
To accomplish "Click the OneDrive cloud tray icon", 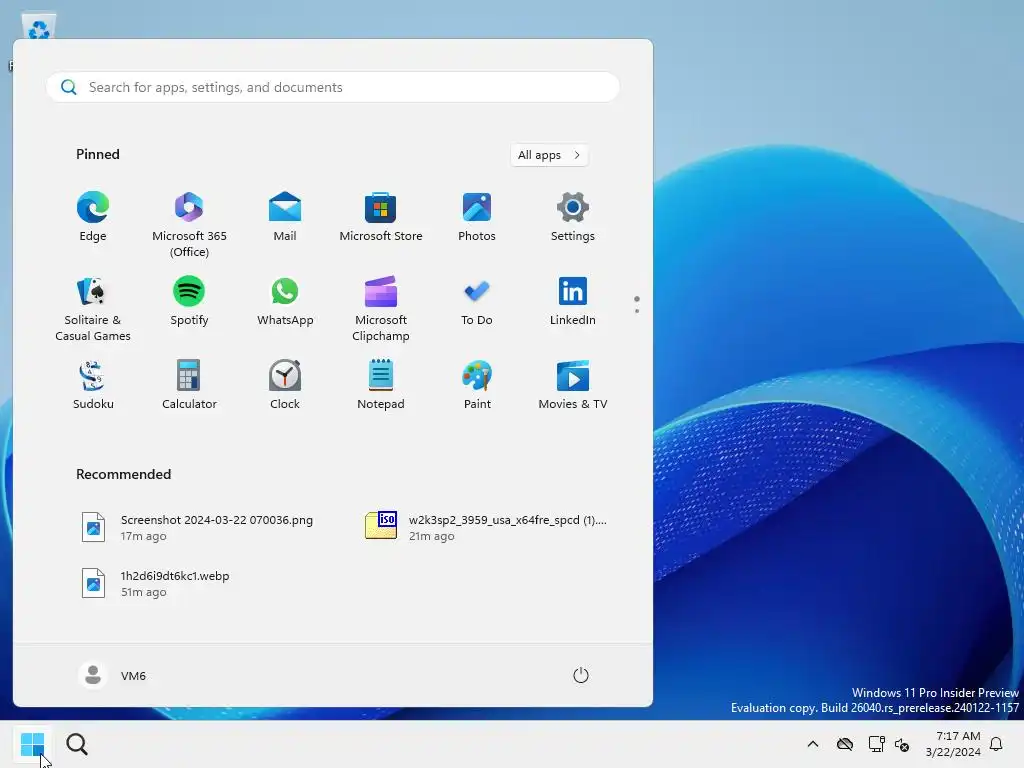I will tap(845, 744).
